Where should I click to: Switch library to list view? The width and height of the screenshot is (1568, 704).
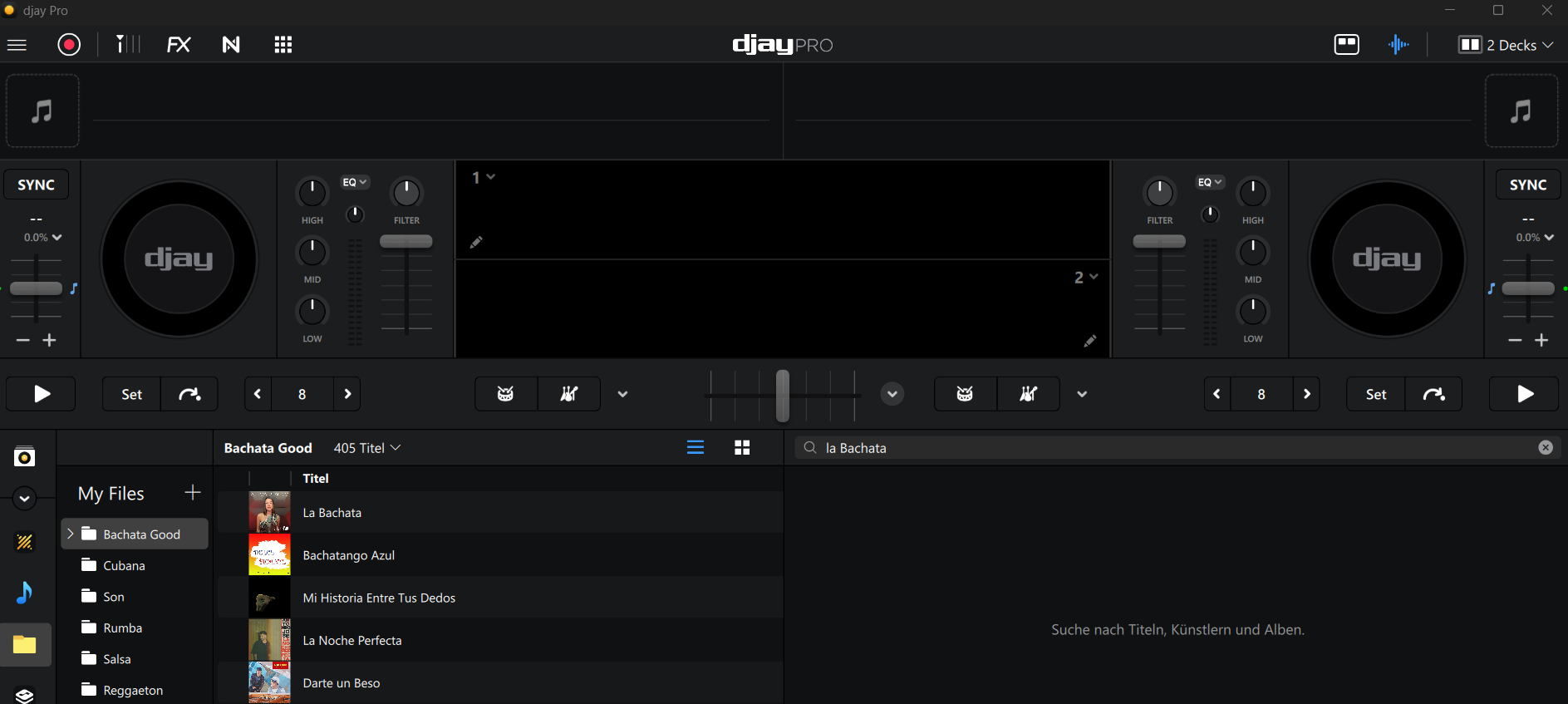coord(696,448)
